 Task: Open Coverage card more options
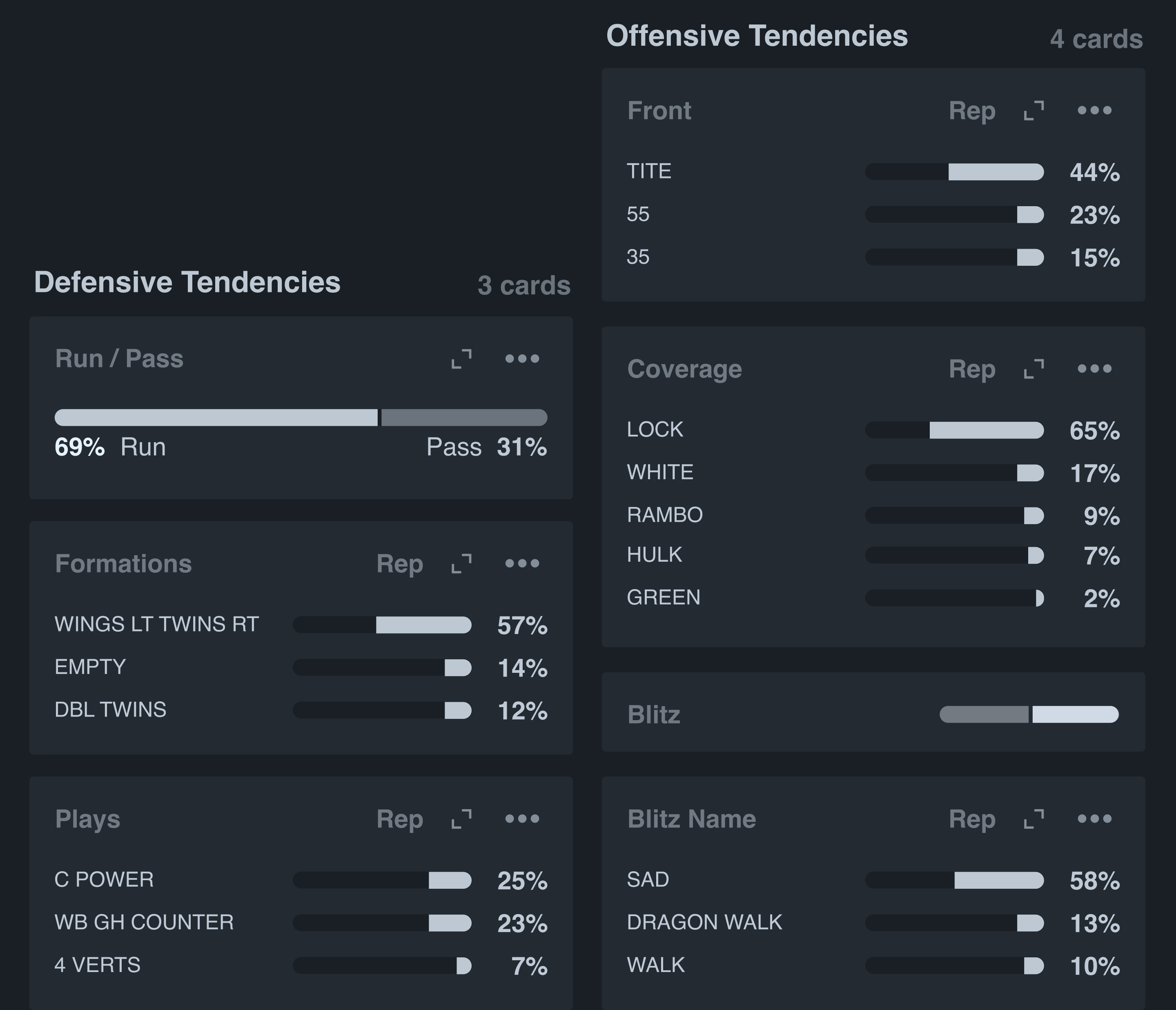pos(1094,369)
